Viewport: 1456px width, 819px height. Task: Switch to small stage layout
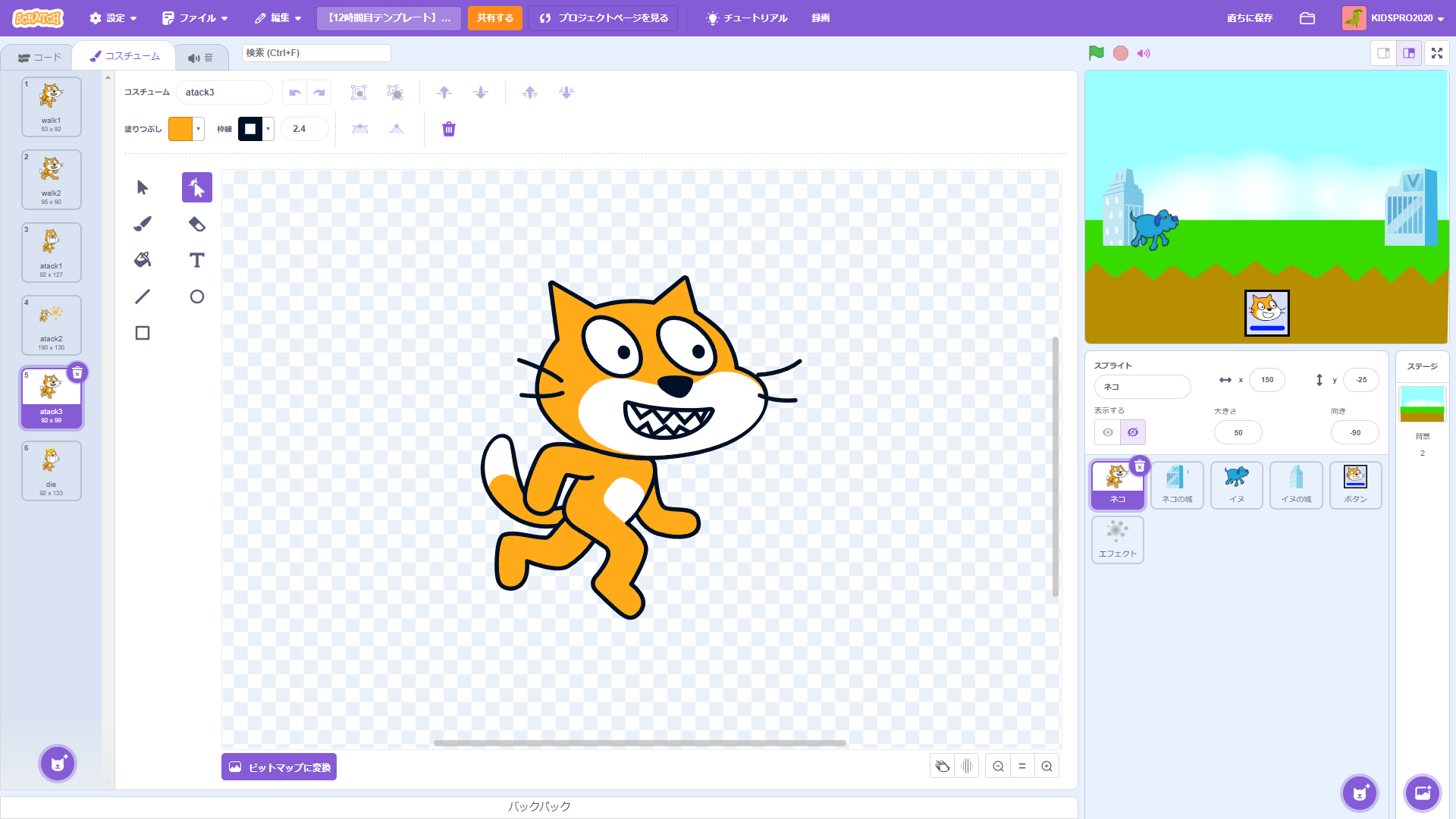pos(1383,53)
